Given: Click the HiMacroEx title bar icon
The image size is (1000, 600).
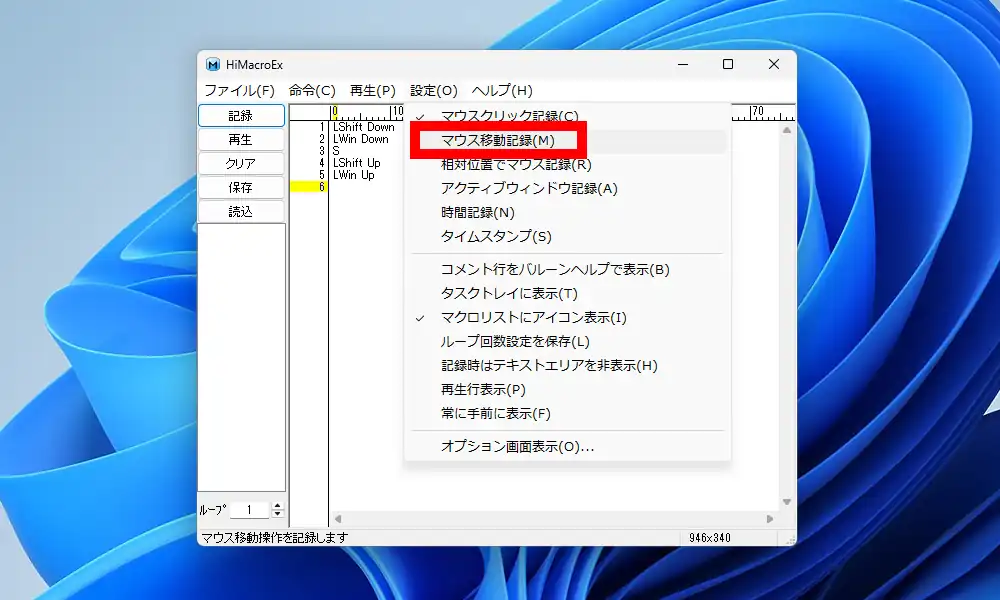Looking at the screenshot, I should [x=213, y=64].
